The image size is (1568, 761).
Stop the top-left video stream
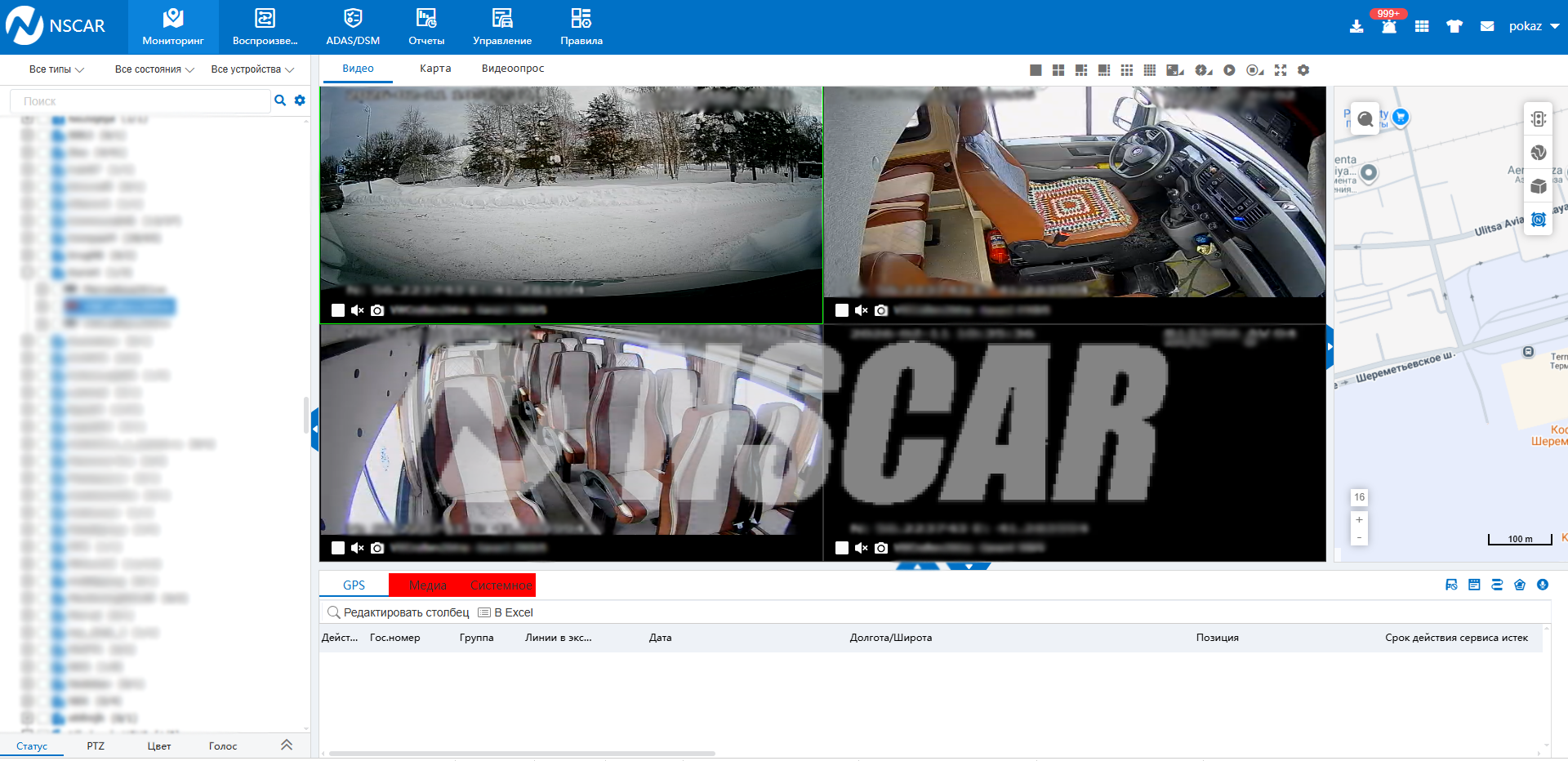pos(338,310)
